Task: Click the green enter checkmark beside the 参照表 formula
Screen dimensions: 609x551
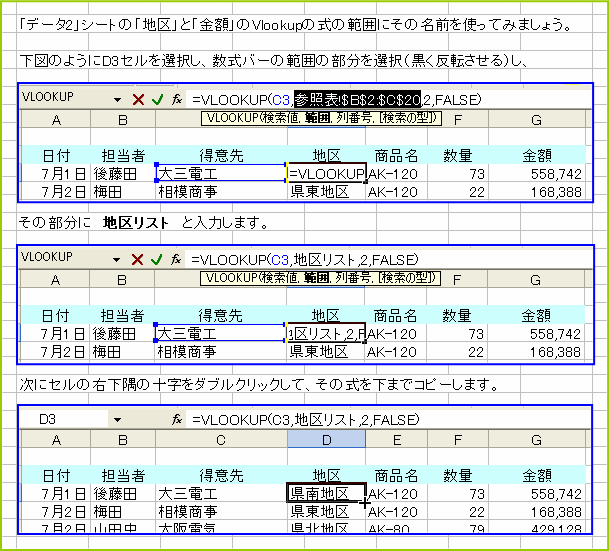Action: 157,100
